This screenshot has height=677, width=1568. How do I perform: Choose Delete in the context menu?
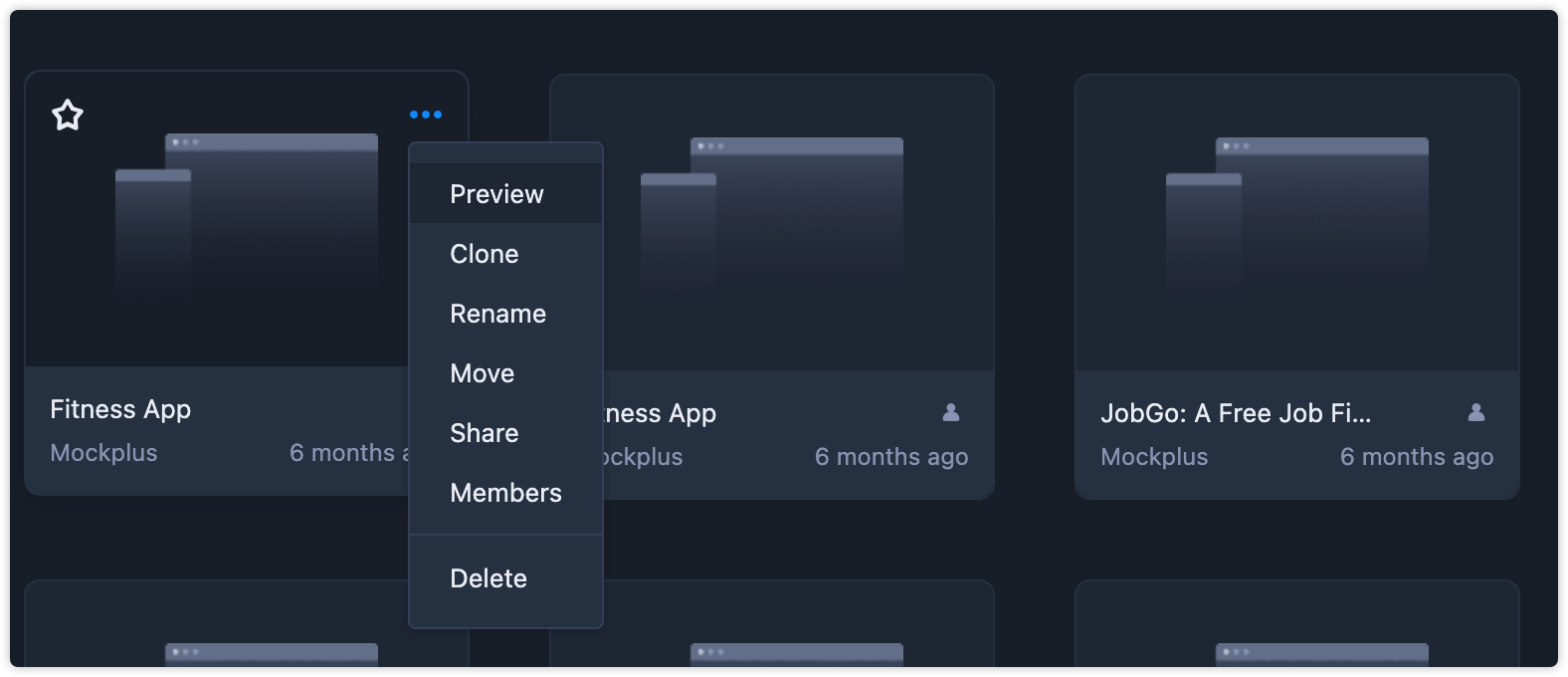pyautogui.click(x=505, y=578)
